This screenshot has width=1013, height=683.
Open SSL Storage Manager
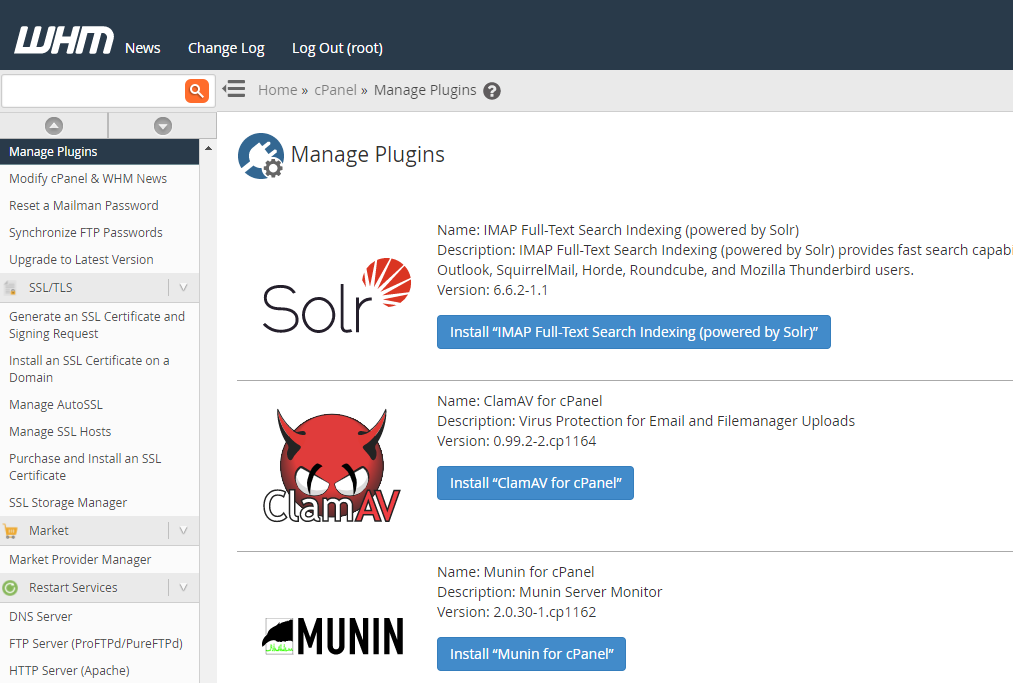coord(68,503)
